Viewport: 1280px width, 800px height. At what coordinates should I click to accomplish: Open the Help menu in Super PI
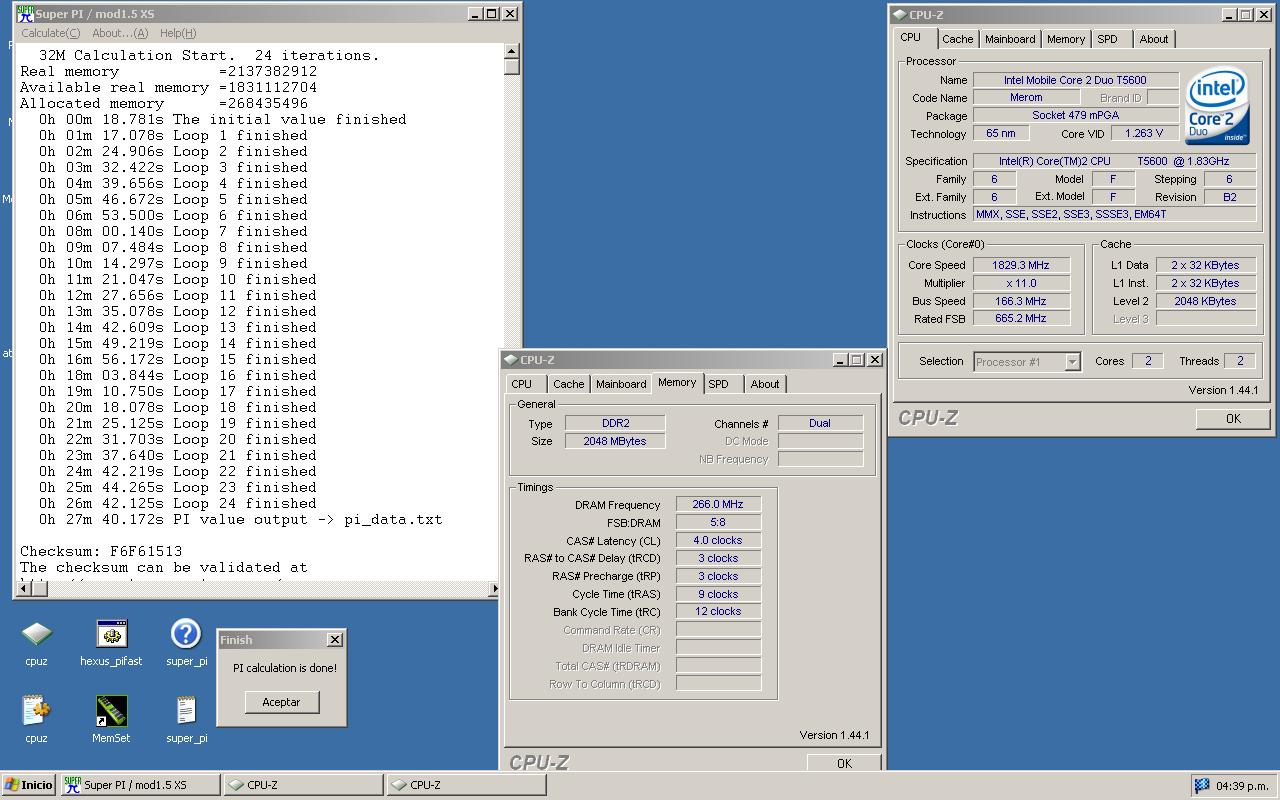[x=178, y=33]
